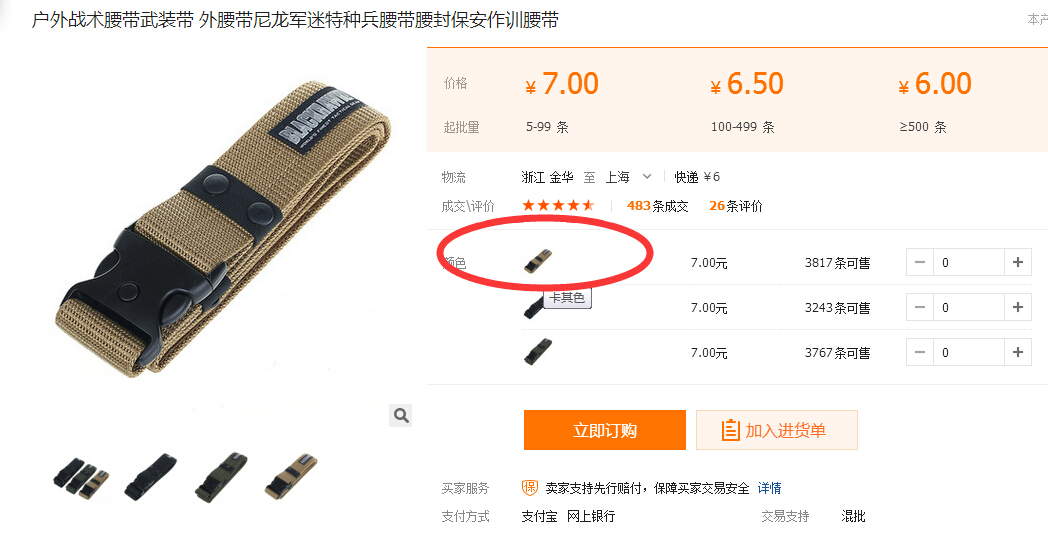Open the 483条成交 transactions link
The image size is (1048, 536).
658,206
